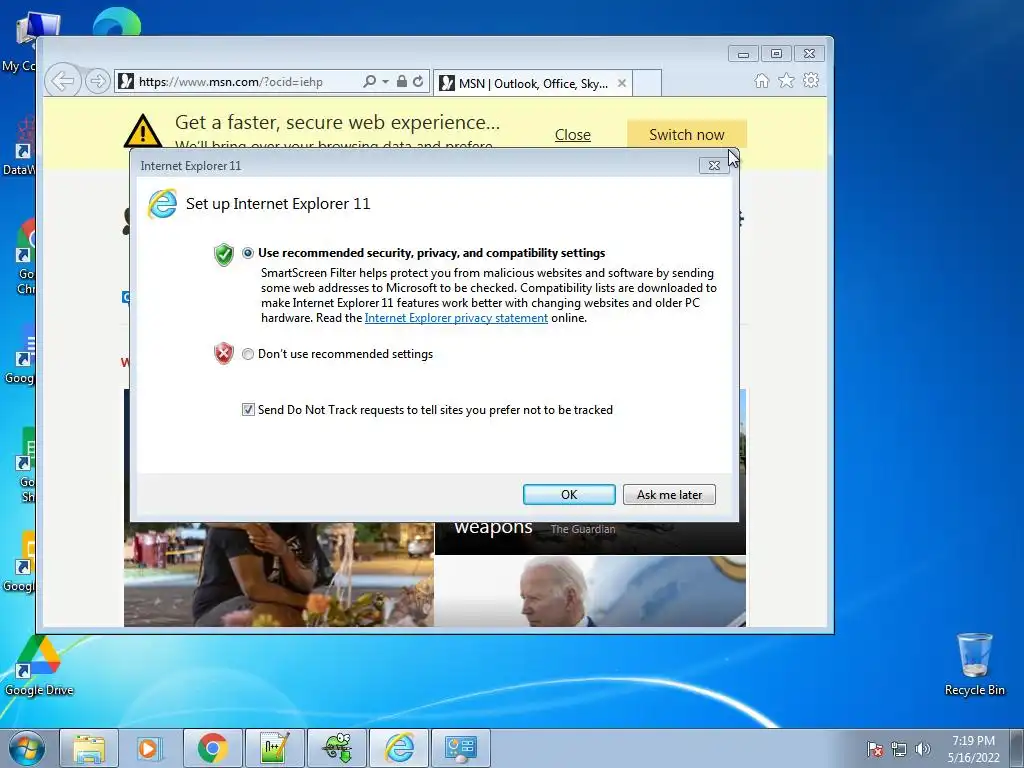Click the yellow warning triangle icon
1024x768 pixels.
tap(143, 131)
